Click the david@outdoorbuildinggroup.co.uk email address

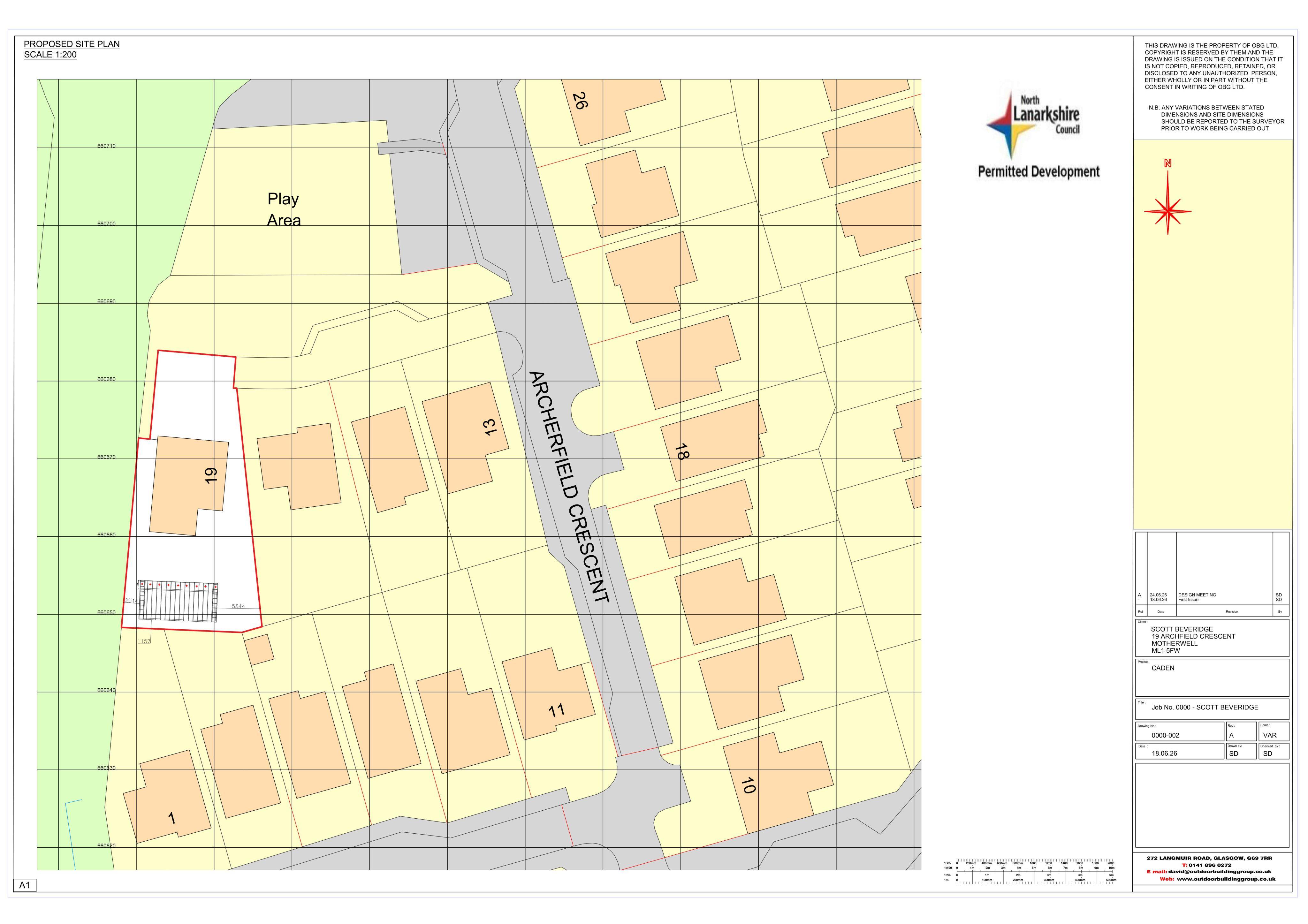pos(1220,872)
